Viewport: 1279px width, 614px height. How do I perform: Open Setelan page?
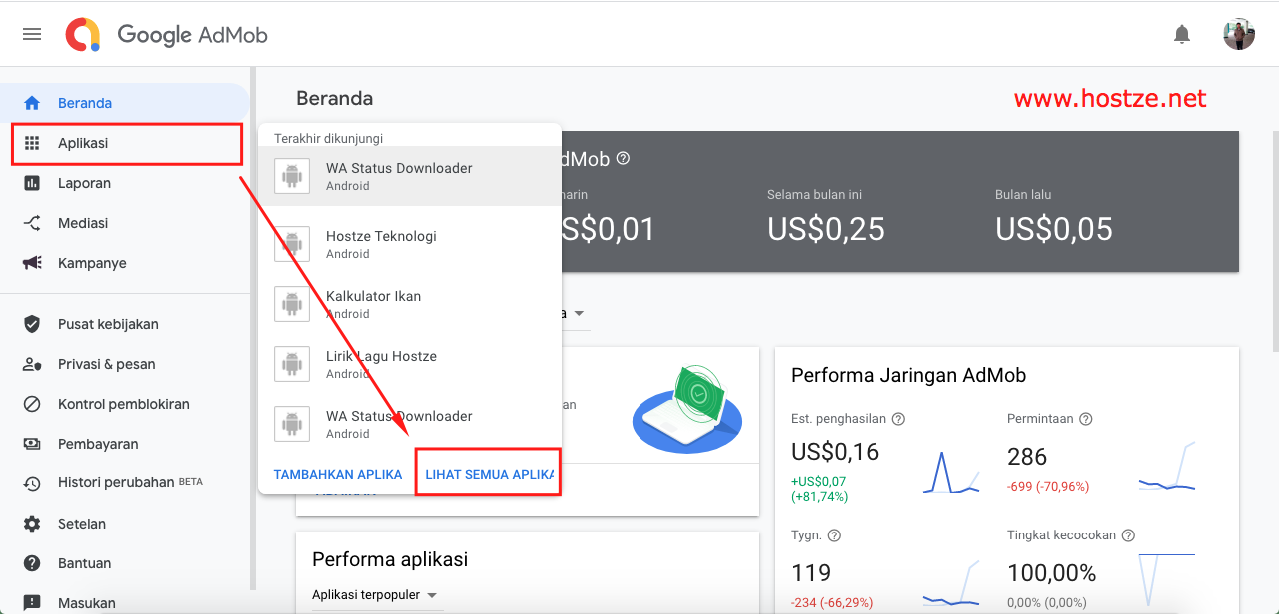pos(125,524)
